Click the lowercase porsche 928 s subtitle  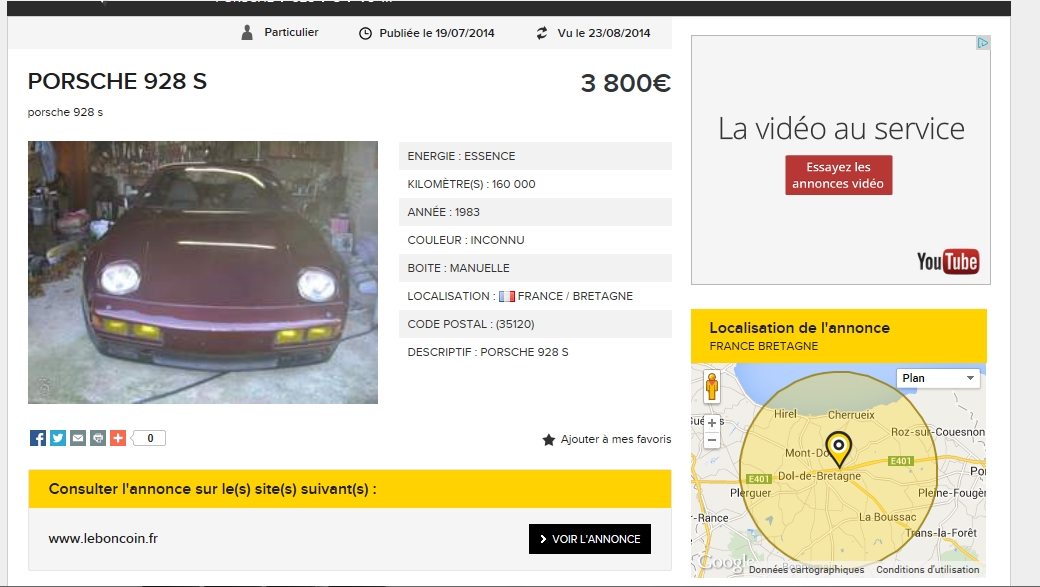coord(65,112)
